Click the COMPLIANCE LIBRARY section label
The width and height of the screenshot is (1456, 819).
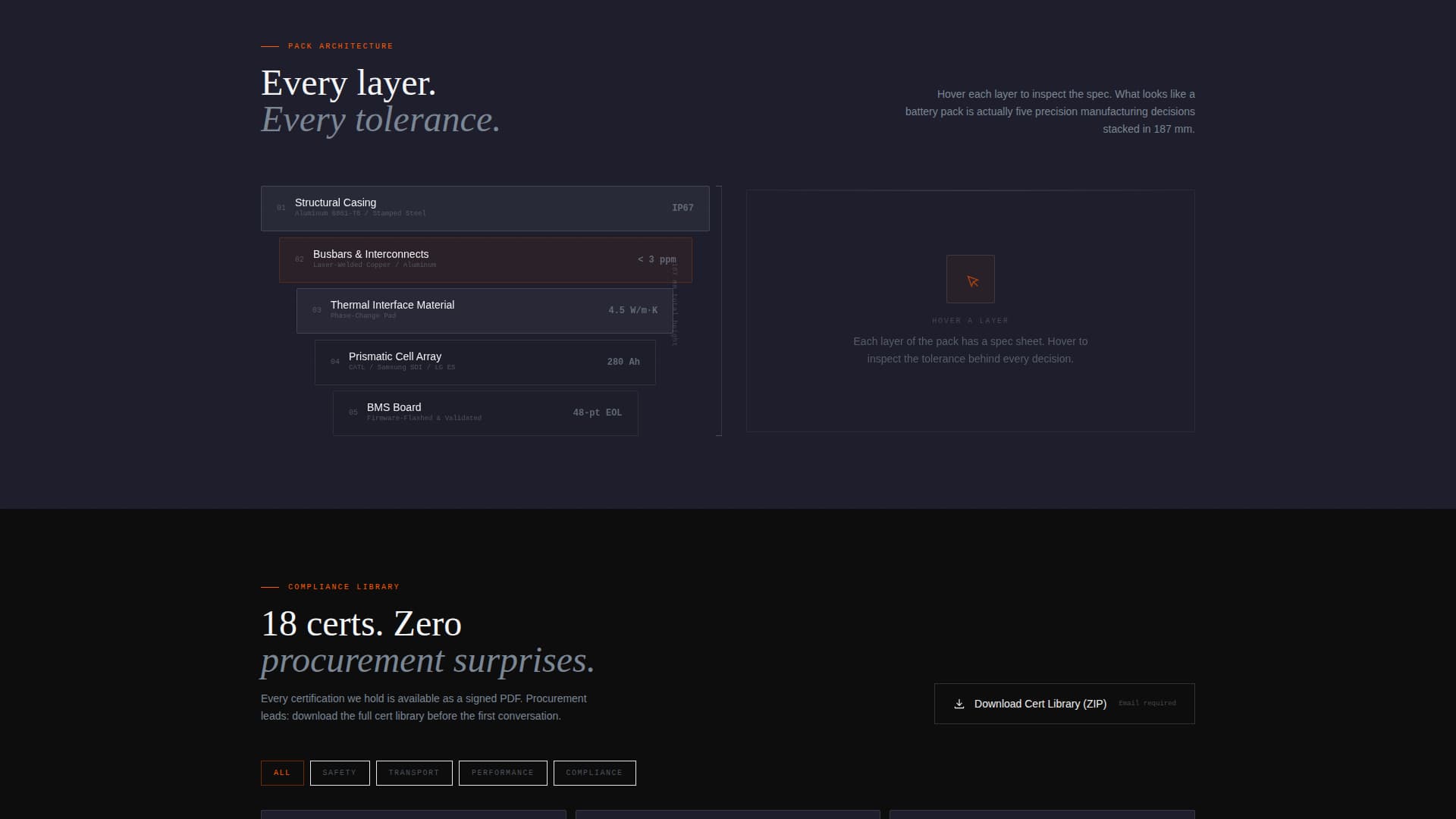tap(344, 586)
